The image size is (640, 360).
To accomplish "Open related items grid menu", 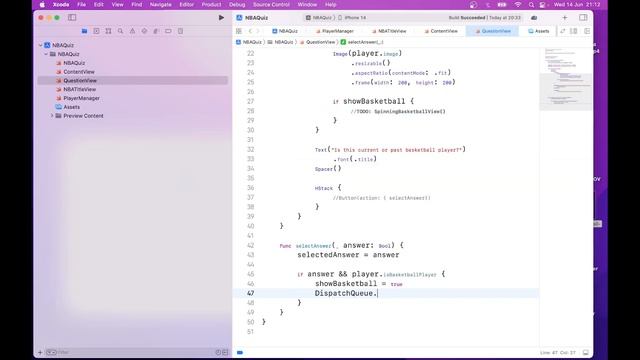I will [239, 31].
